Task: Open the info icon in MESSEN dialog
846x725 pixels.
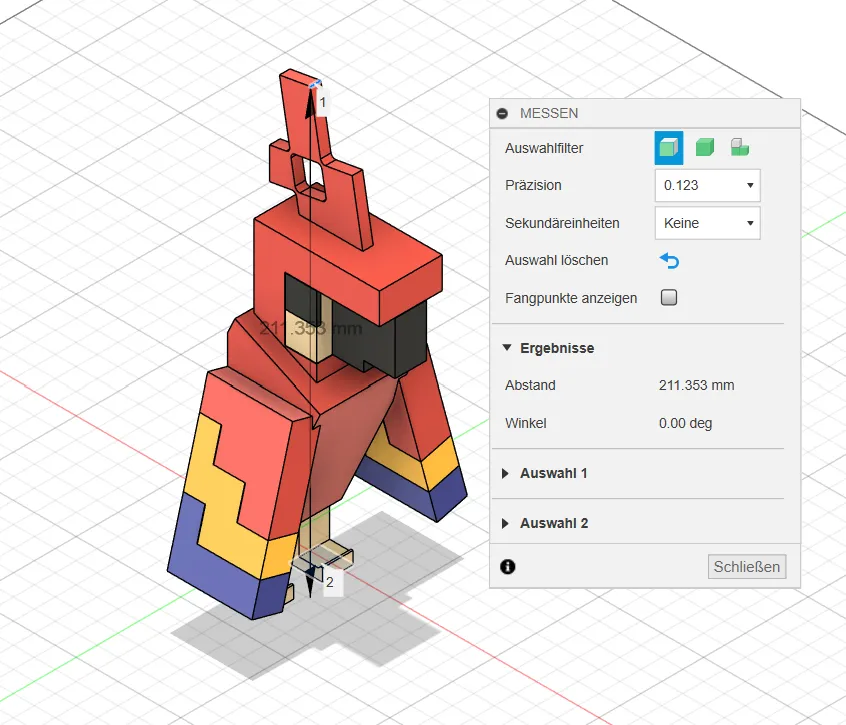Action: coord(508,566)
